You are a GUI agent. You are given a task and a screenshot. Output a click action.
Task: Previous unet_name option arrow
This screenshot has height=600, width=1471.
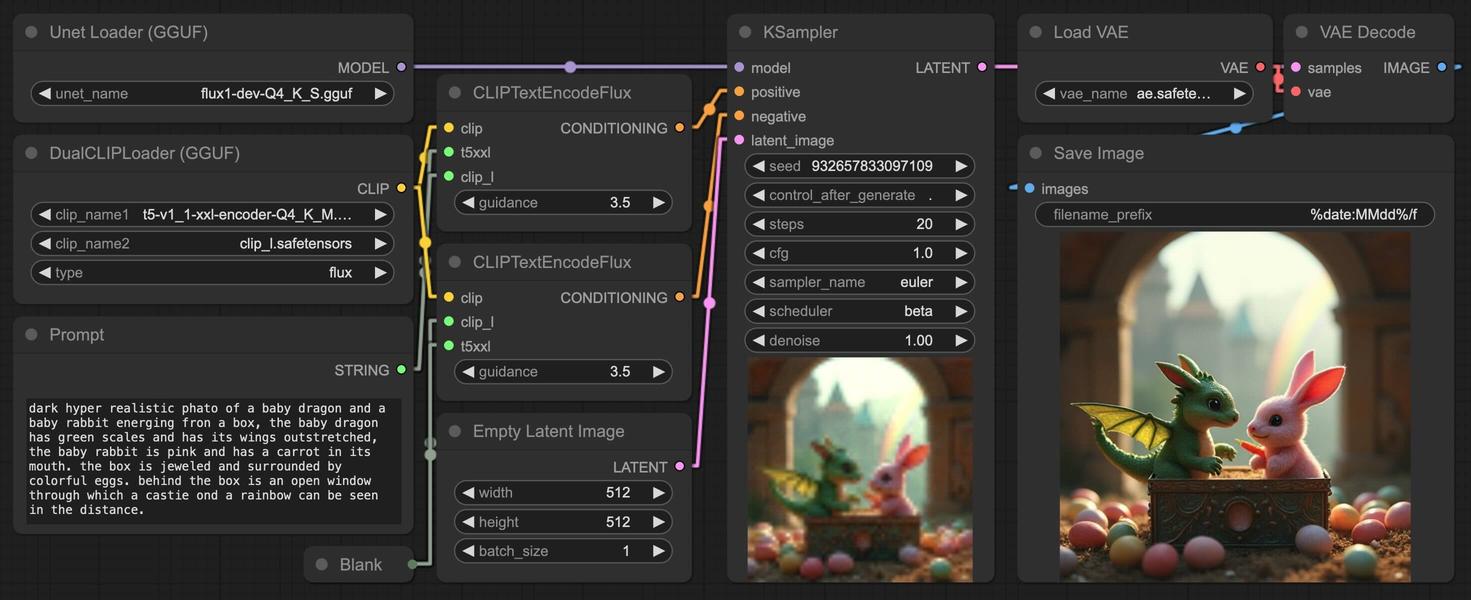[44, 93]
